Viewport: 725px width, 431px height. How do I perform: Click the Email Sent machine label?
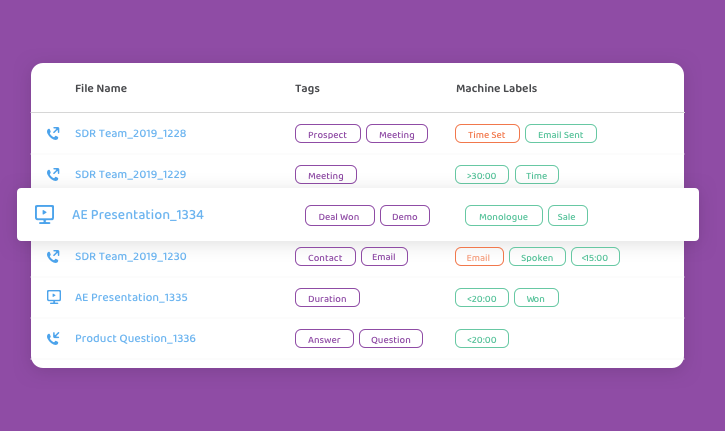tap(561, 134)
